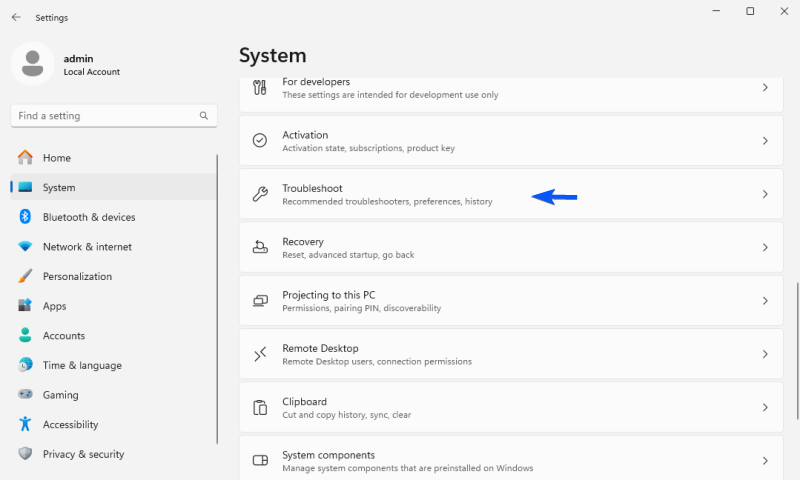Click the right-side vertical scrollbar
800x480 pixels.
(x=796, y=350)
